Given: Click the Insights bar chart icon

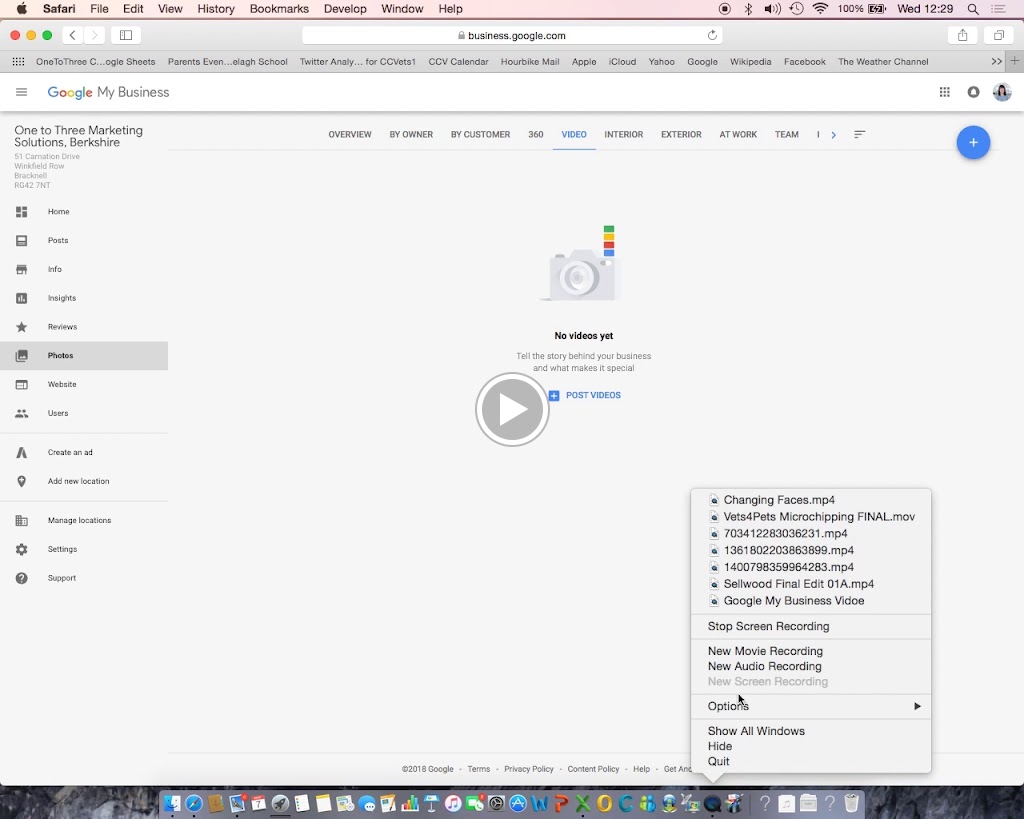Looking at the screenshot, I should coord(22,298).
